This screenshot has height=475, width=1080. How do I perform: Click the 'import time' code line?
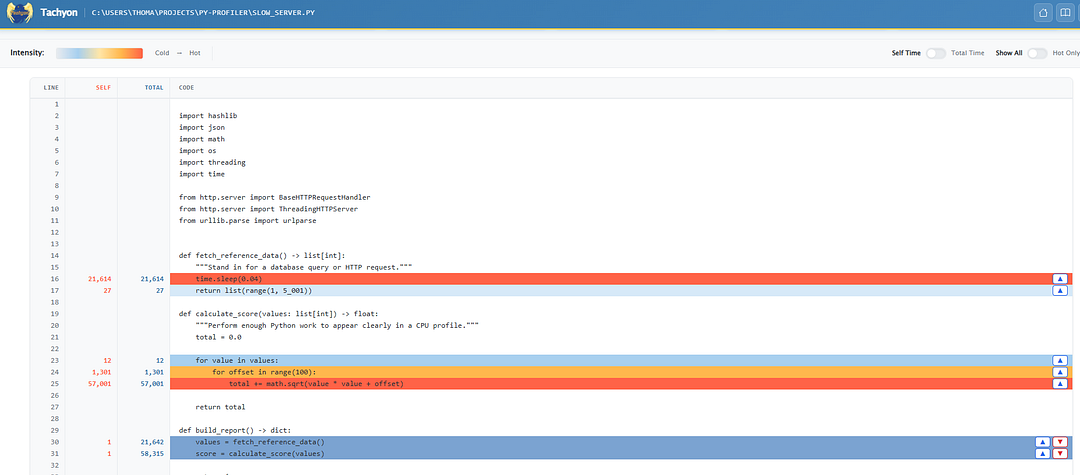[x=202, y=174]
